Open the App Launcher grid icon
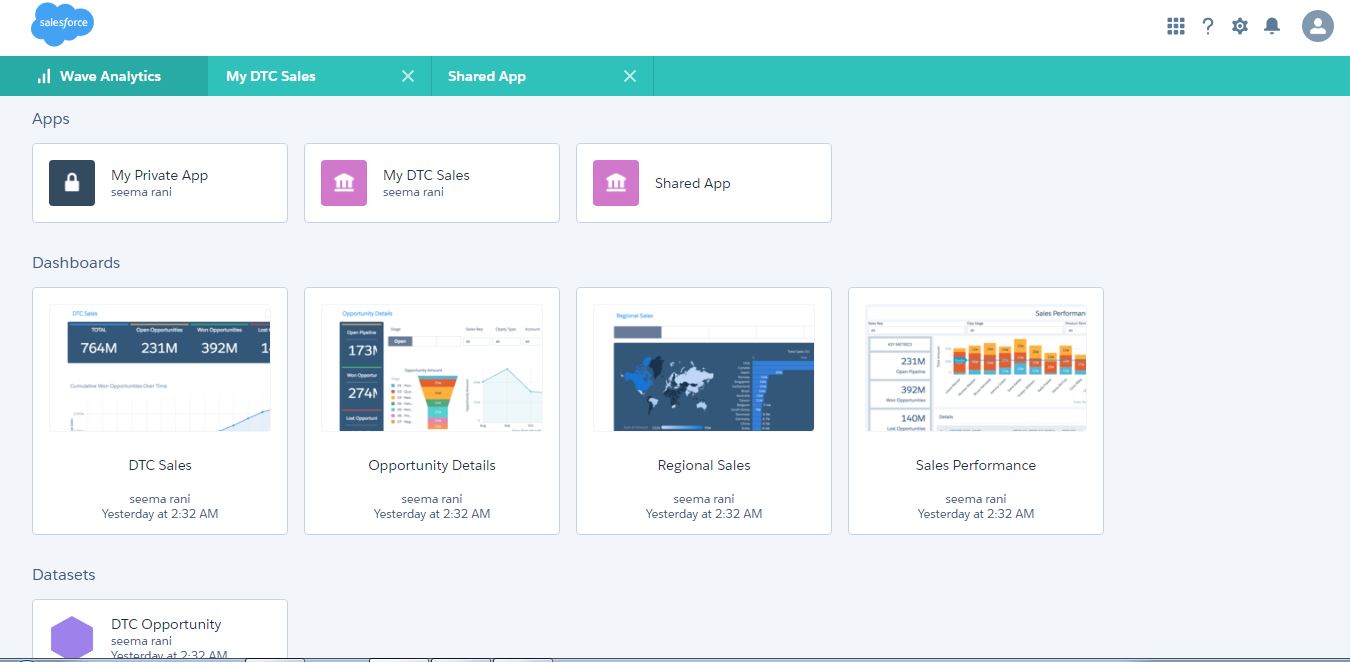 click(1176, 26)
